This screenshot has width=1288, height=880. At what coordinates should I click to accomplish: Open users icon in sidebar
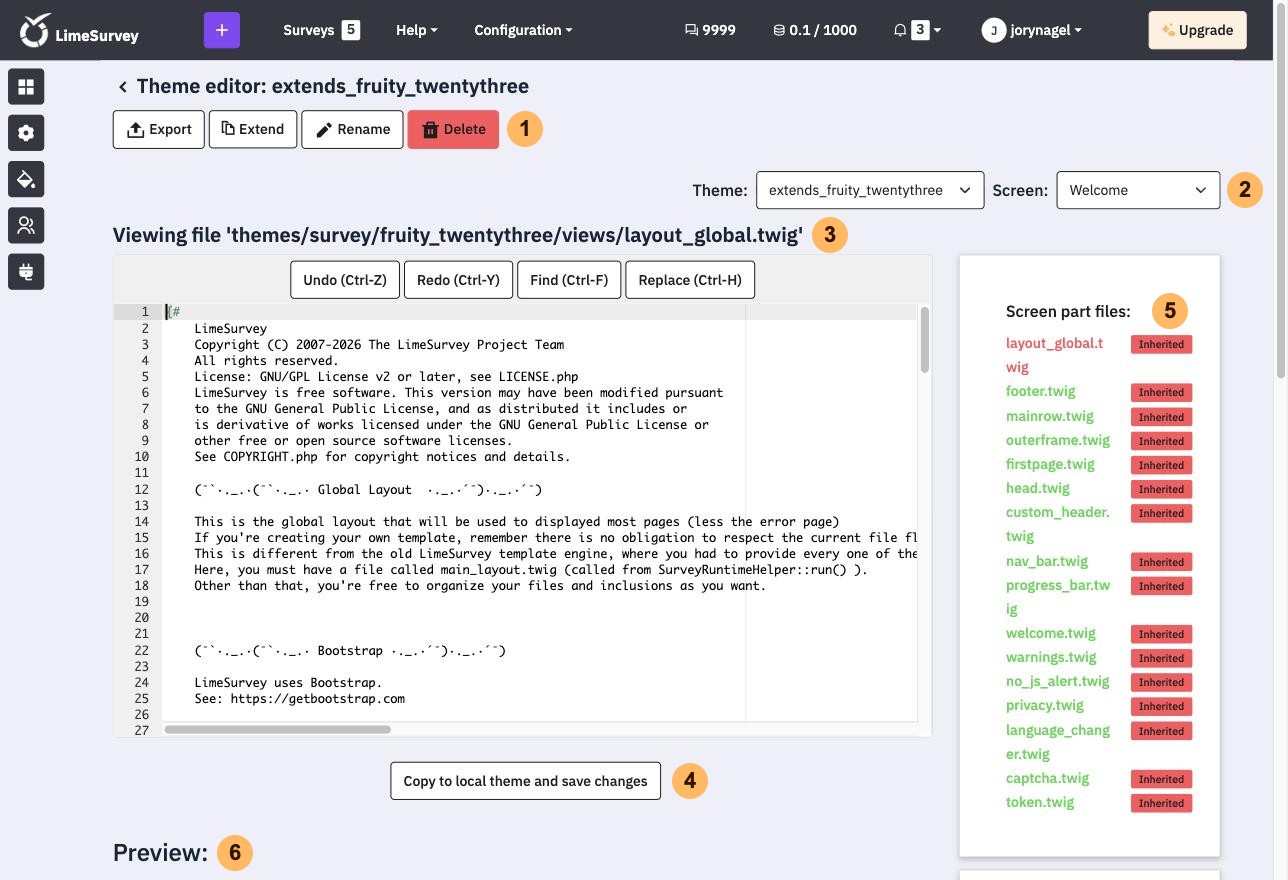click(26, 225)
